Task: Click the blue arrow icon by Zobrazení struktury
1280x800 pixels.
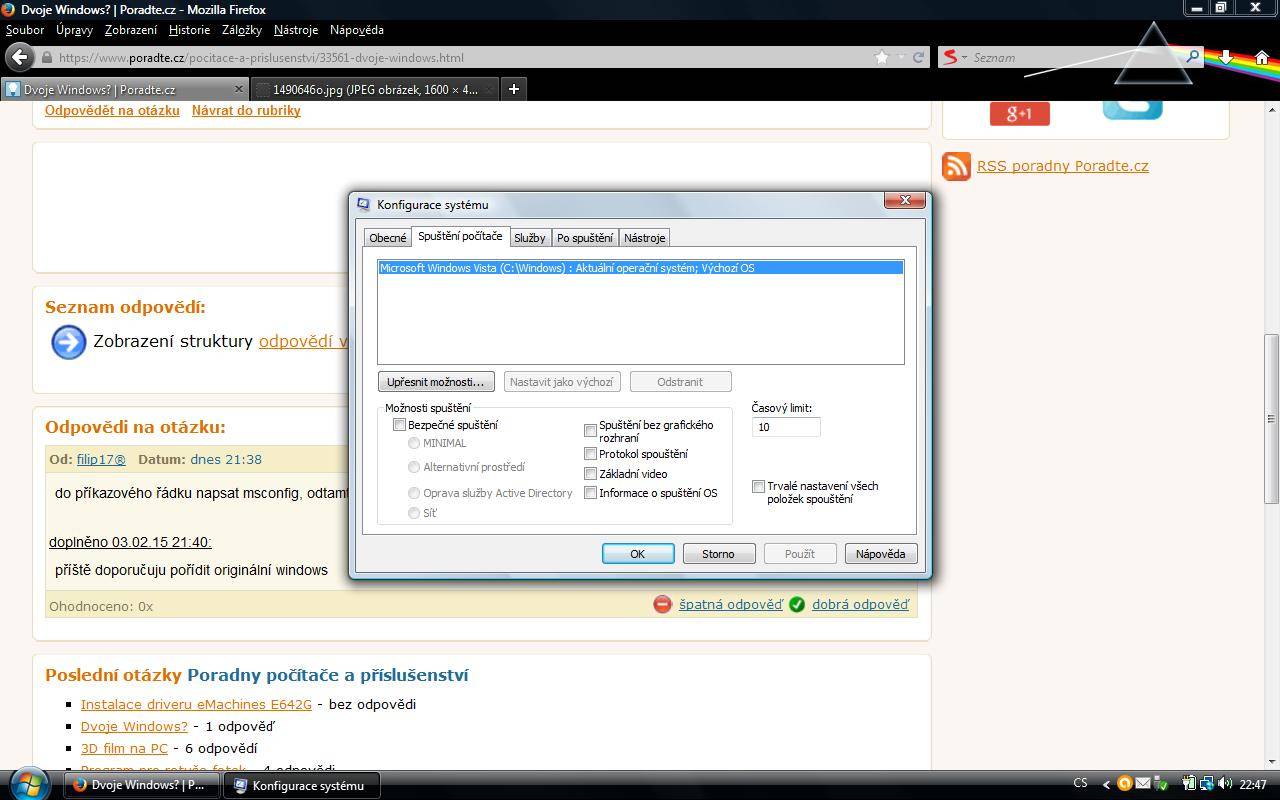Action: pos(69,342)
